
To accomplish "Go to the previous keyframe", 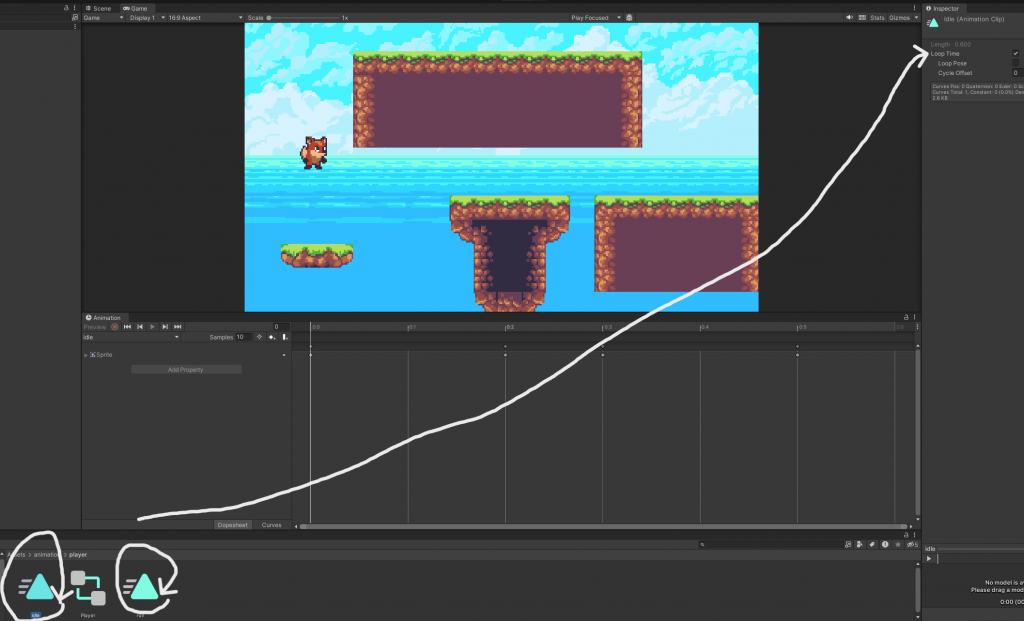I will tap(140, 327).
